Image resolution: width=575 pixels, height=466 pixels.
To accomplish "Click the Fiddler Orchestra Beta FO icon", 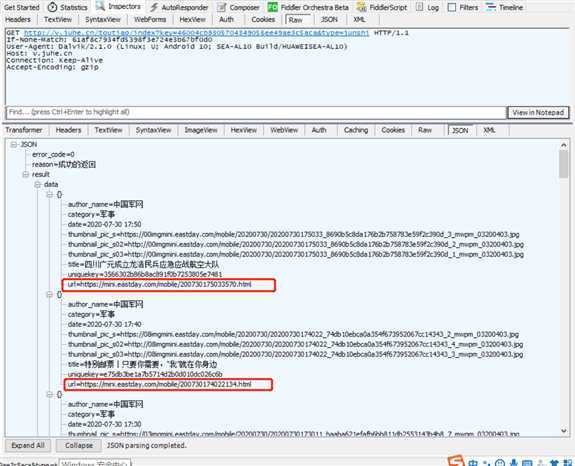I will point(272,7).
